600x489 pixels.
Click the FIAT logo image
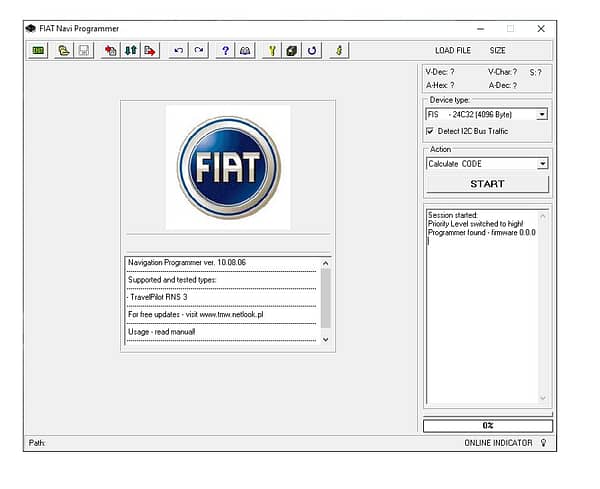coord(228,168)
